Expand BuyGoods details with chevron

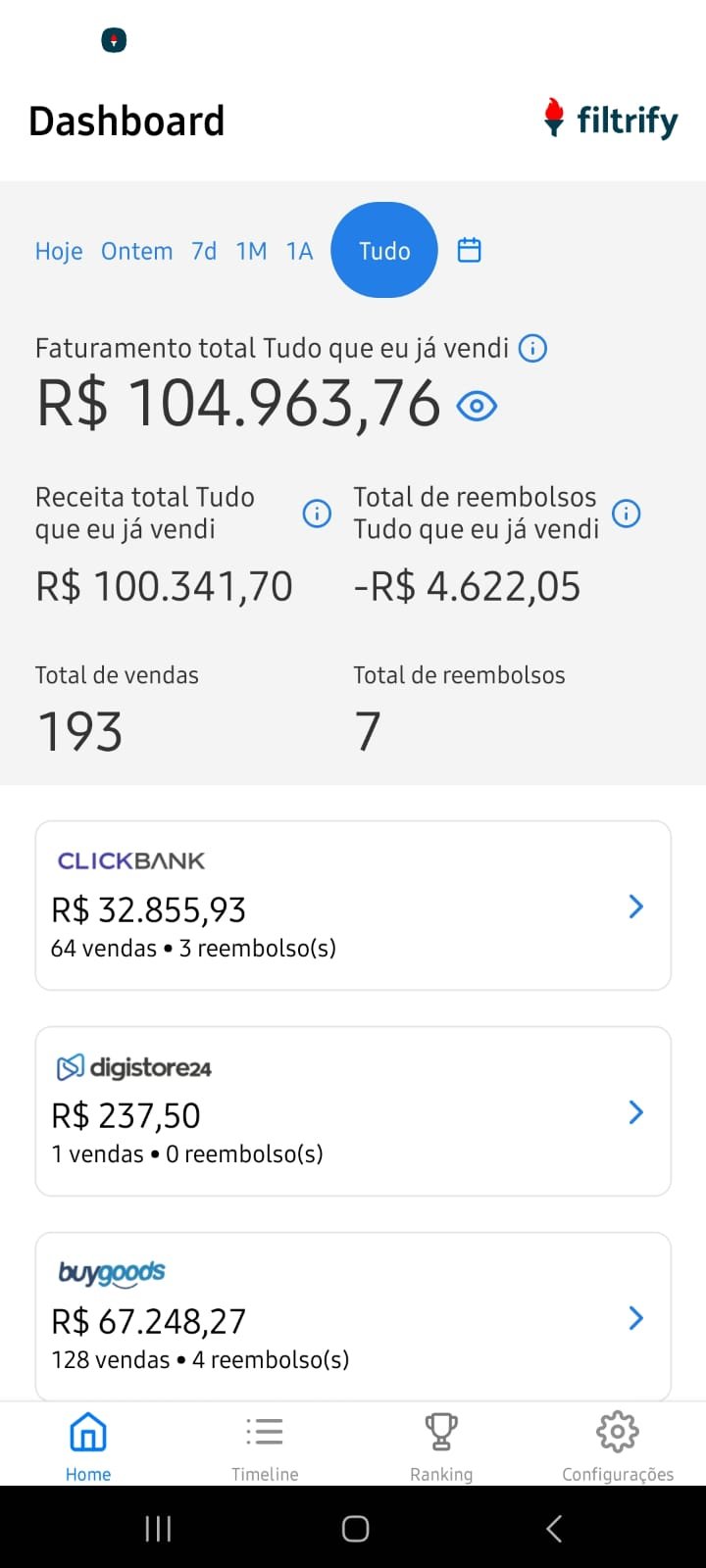tap(635, 1318)
